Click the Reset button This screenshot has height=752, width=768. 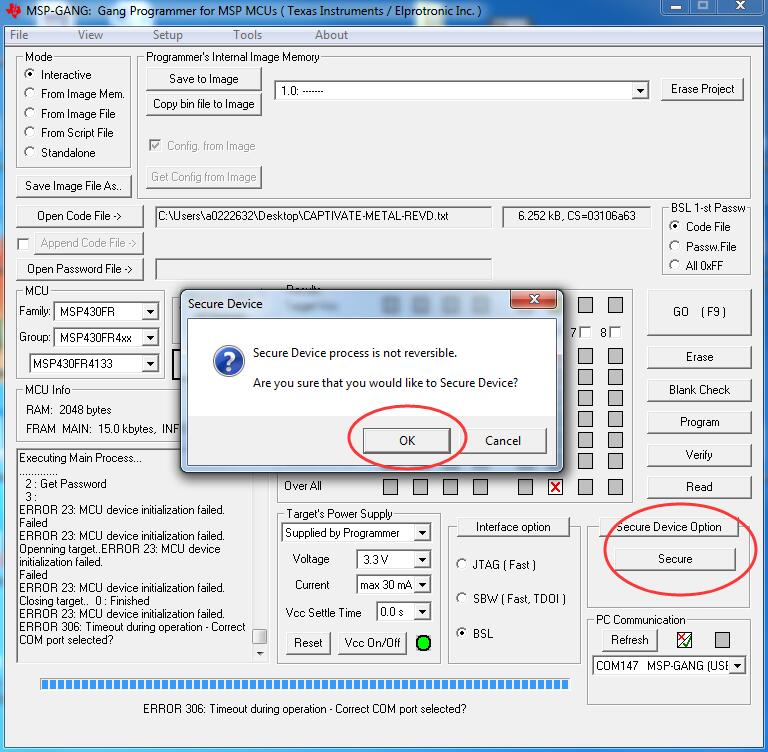coord(308,643)
